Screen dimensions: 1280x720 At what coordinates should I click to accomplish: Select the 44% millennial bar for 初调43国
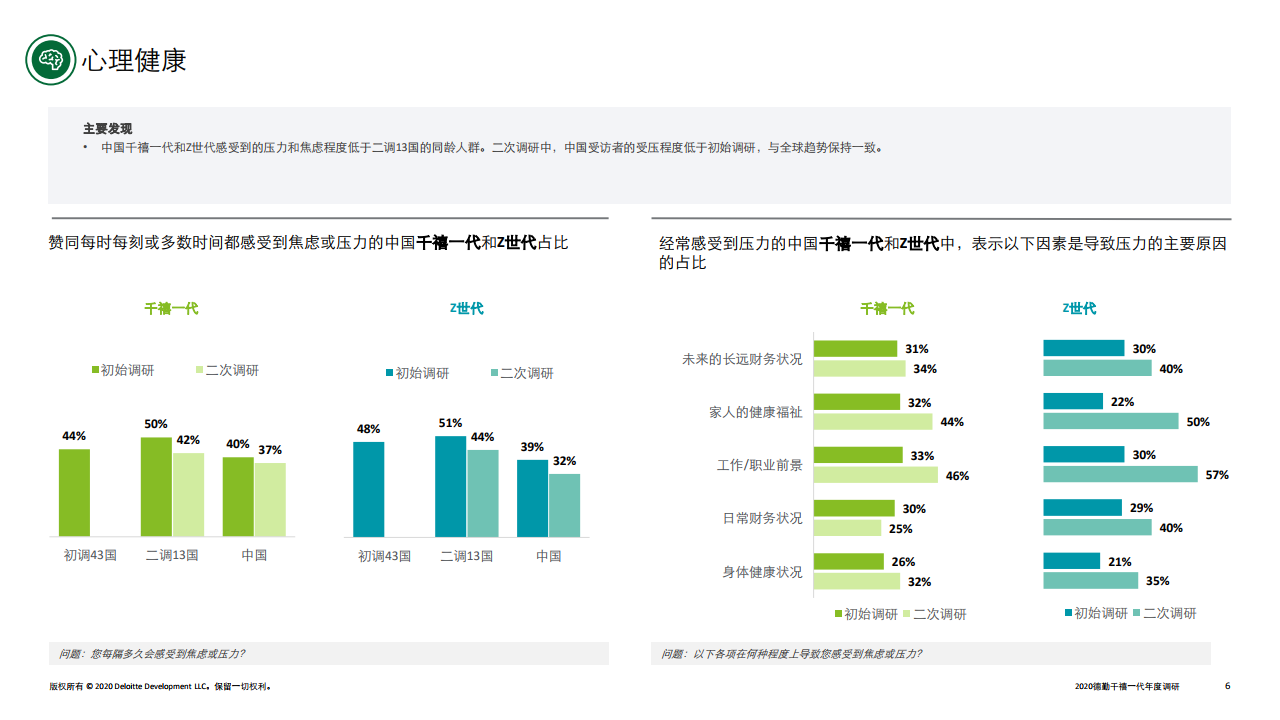click(x=74, y=492)
